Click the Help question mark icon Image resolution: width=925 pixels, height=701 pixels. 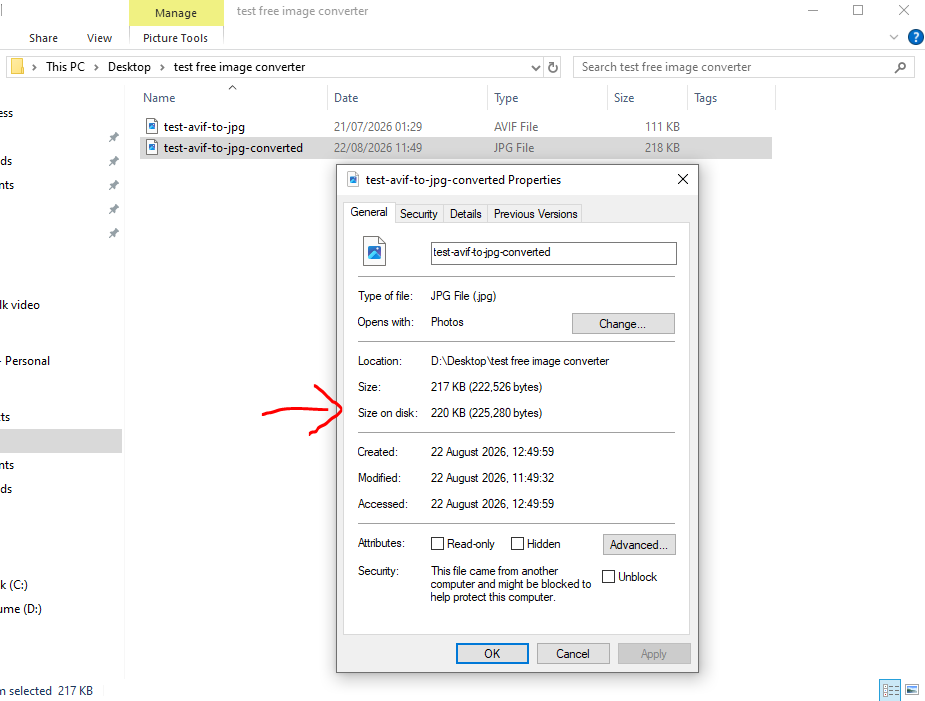pos(915,37)
